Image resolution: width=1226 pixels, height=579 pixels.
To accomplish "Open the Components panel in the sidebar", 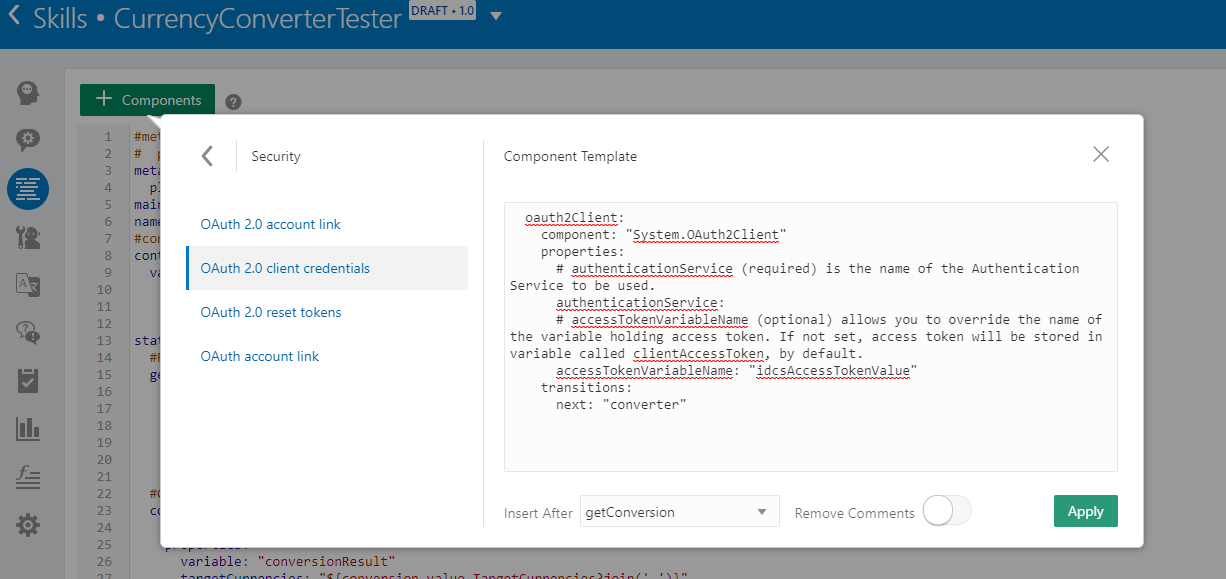I will pos(27,237).
